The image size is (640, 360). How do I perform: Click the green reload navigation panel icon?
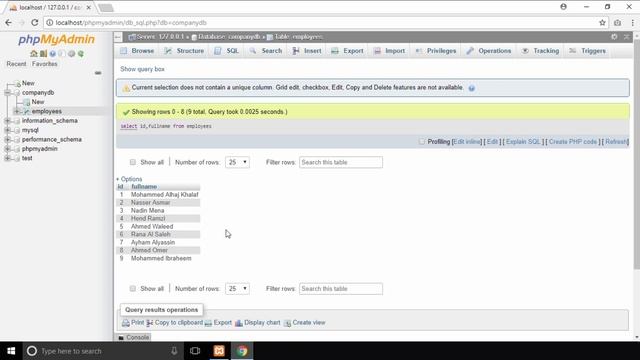pos(81,53)
